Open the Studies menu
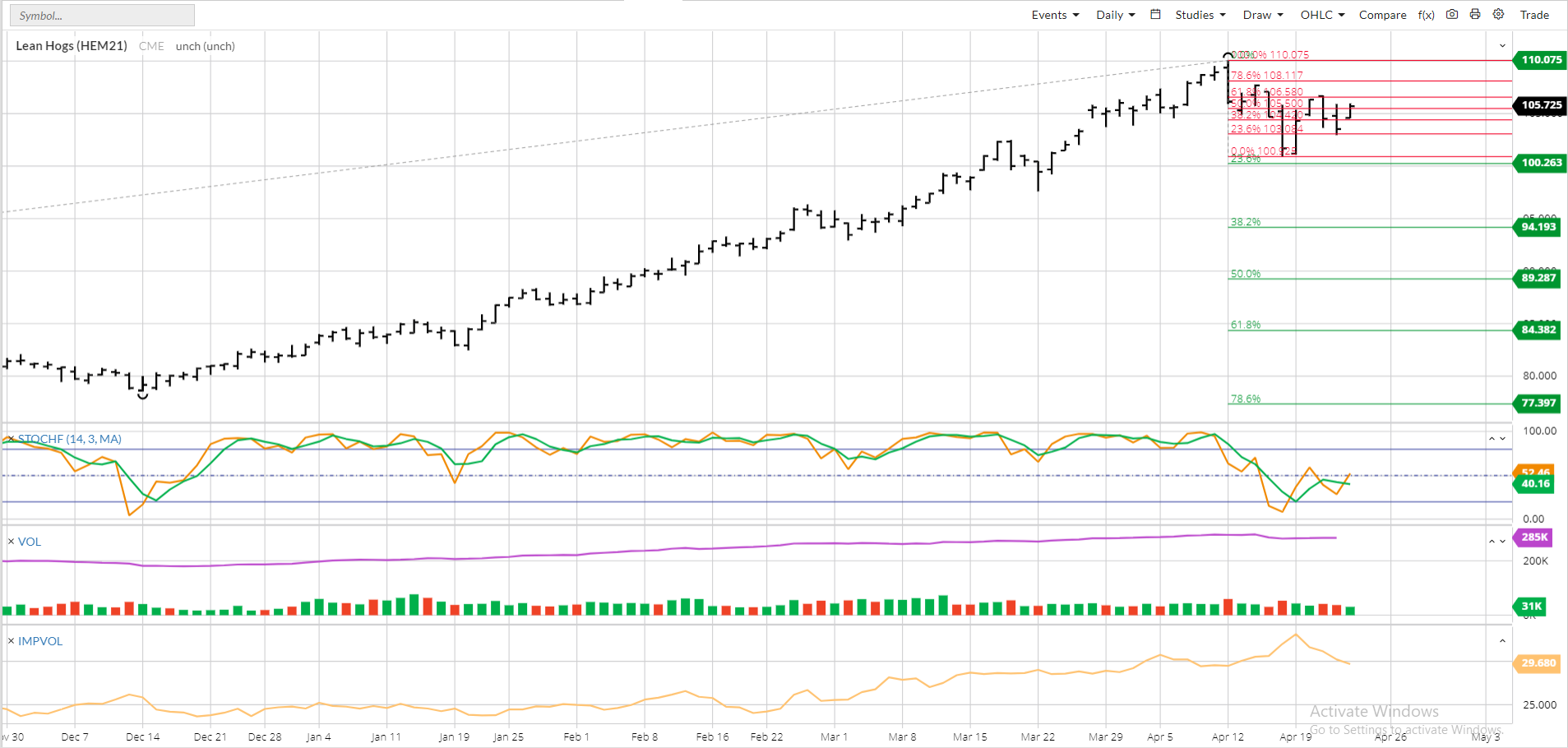Viewport: 1568px width, 748px height. tap(1194, 14)
